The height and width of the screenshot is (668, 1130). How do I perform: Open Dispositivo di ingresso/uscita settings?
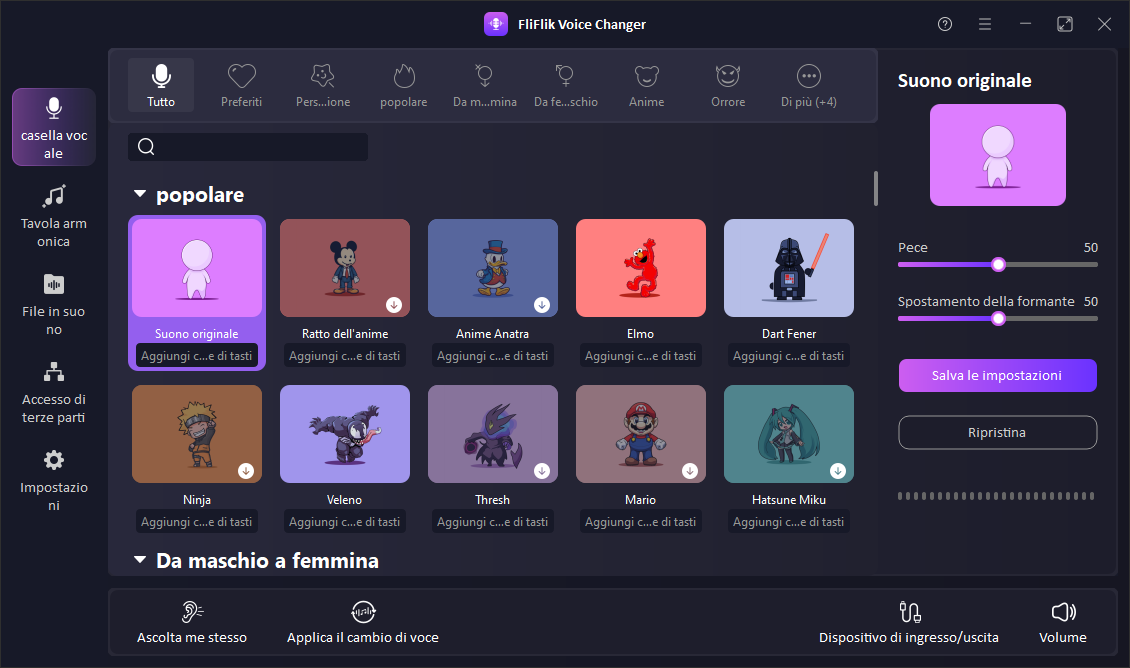pyautogui.click(x=909, y=622)
